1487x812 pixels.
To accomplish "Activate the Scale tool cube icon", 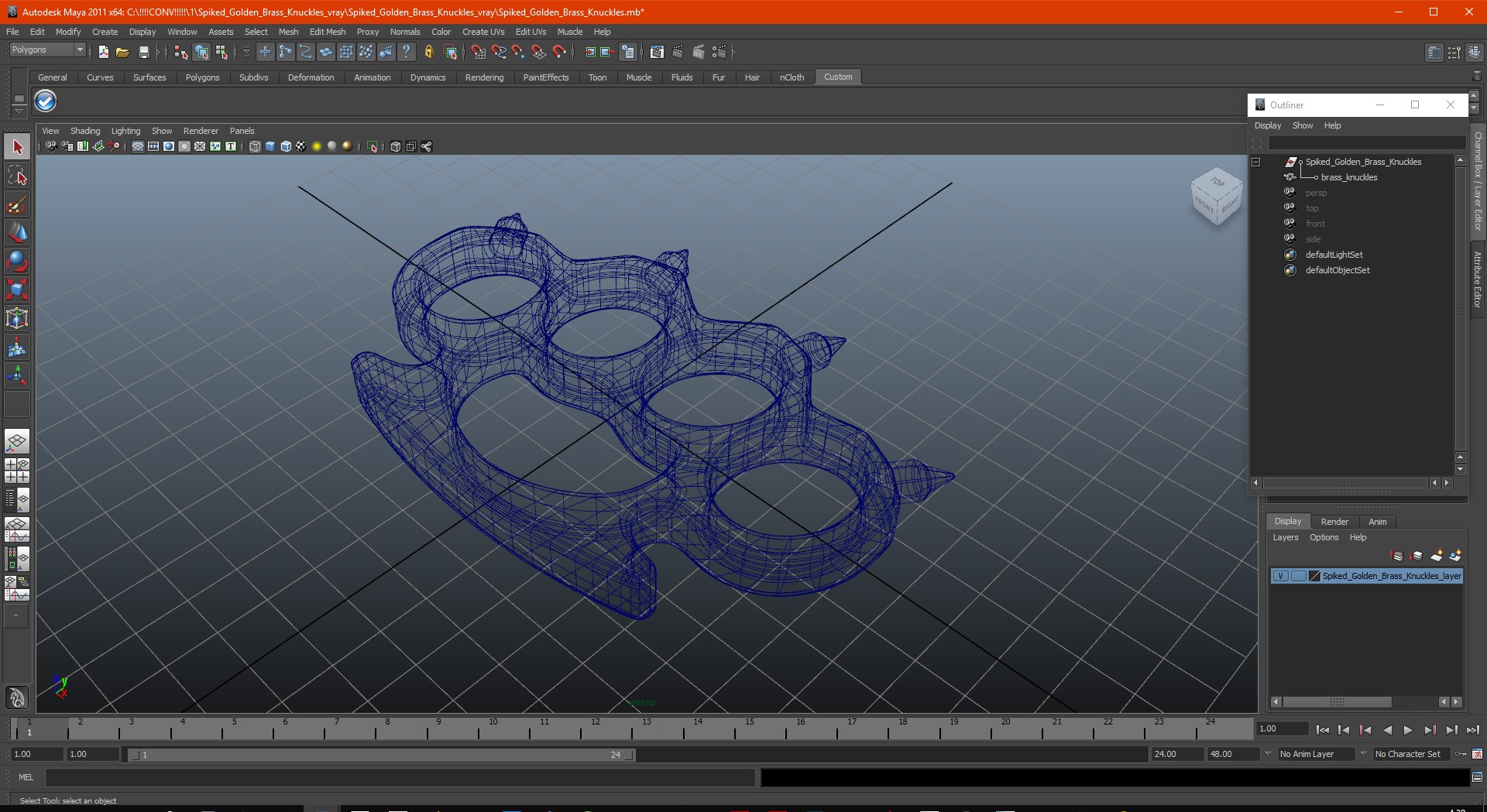I will coord(17,290).
